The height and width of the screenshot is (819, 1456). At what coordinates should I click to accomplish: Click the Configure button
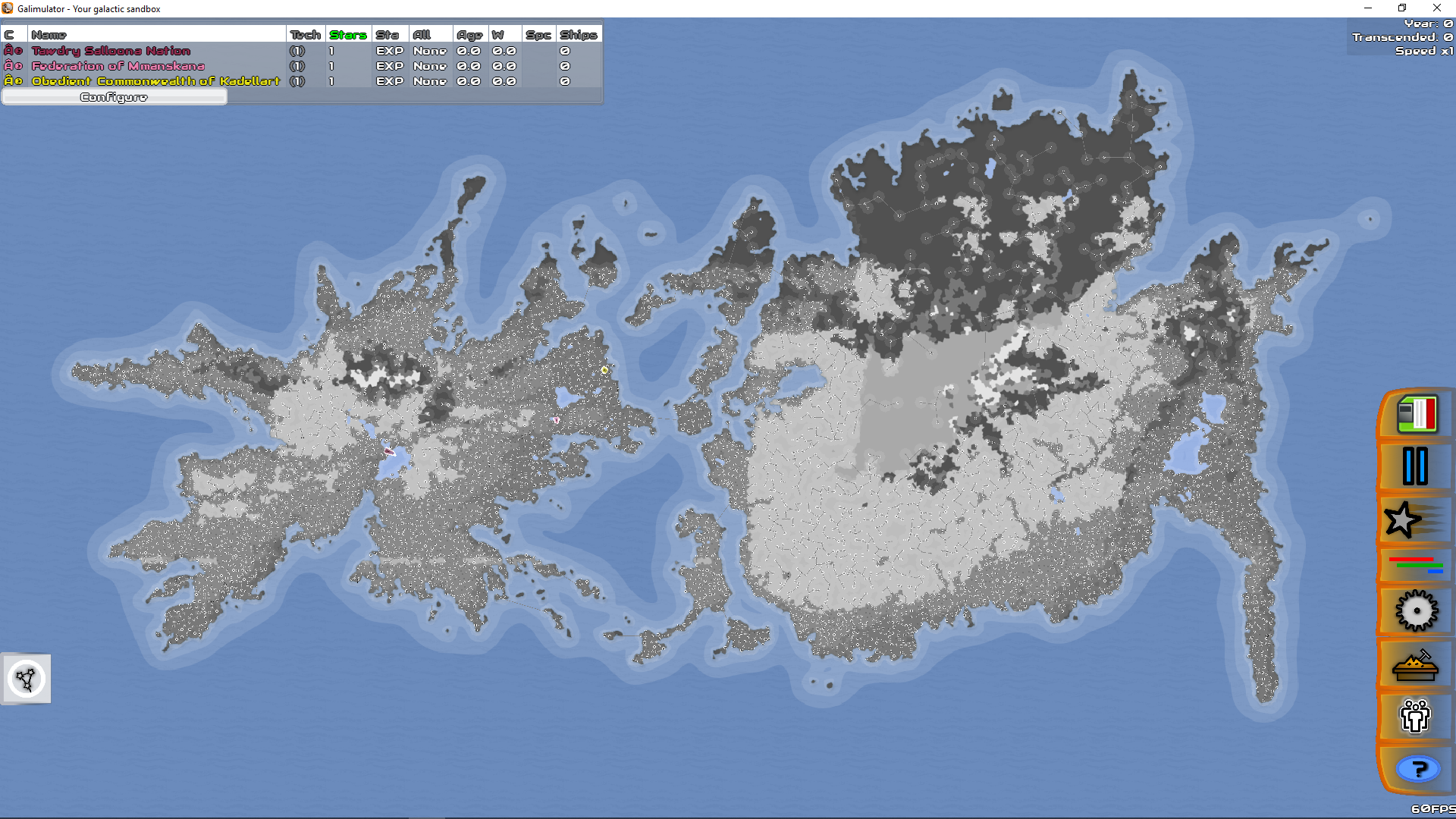(x=114, y=97)
